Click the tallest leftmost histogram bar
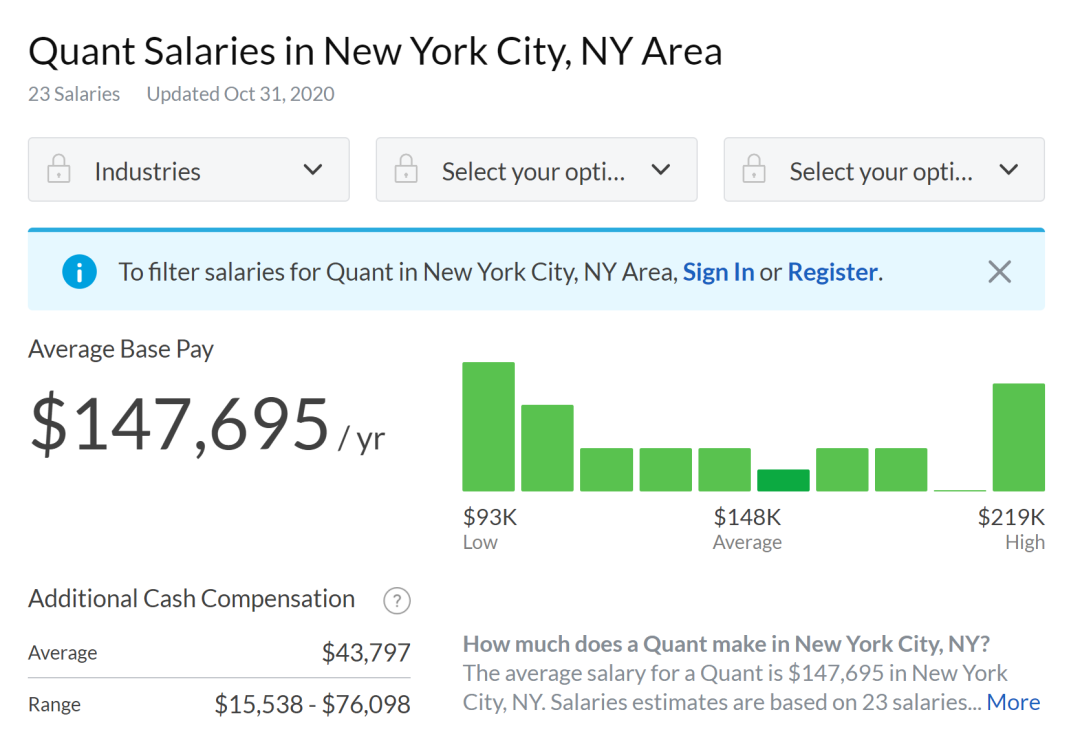The width and height of the screenshot is (1080, 743). click(x=488, y=427)
